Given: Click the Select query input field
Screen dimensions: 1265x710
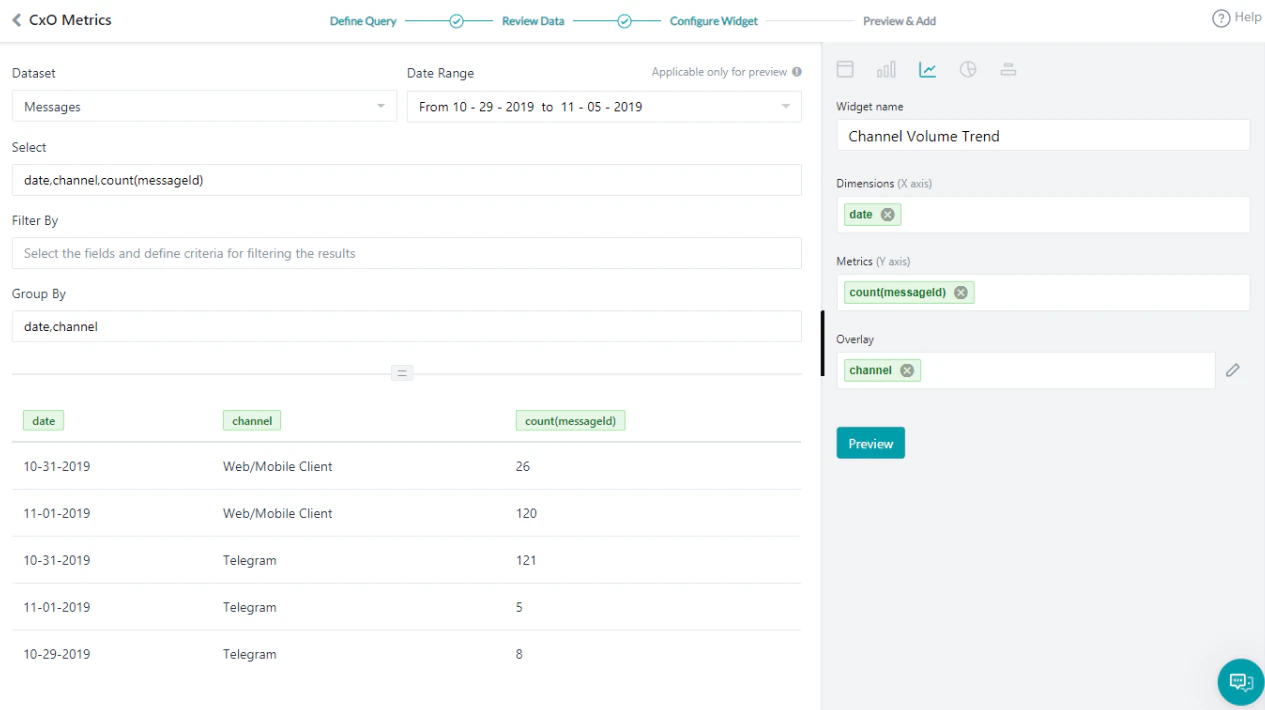Looking at the screenshot, I should pyautogui.click(x=407, y=180).
